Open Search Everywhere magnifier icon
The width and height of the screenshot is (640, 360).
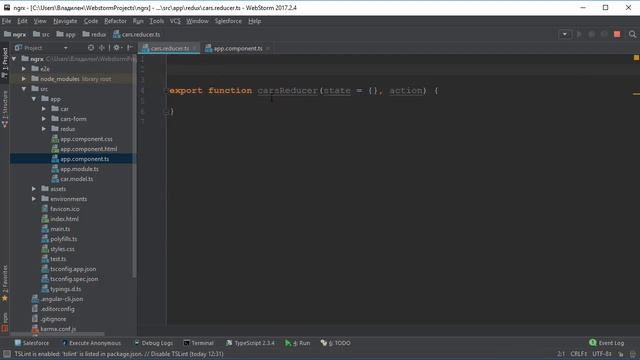632,34
